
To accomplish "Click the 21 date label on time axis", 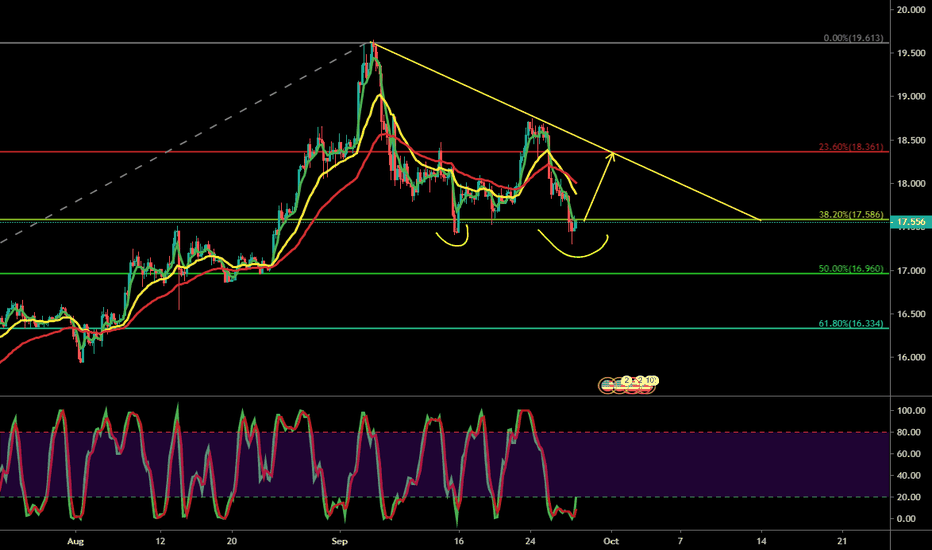I will click(842, 541).
